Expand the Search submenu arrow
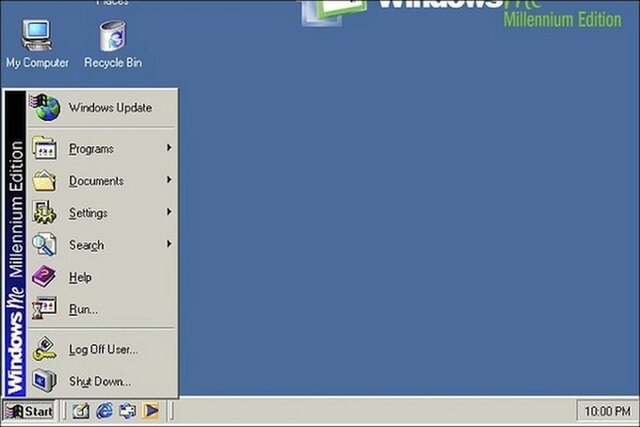Screen dimensions: 640x427 click(169, 244)
